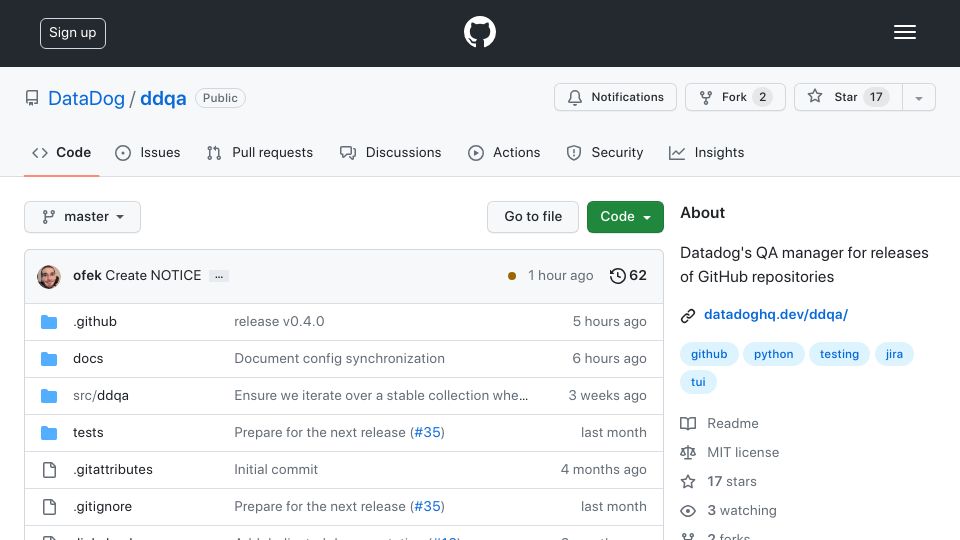This screenshot has height=540, width=960.
Task: Open the master branch dropdown
Action: [83, 217]
